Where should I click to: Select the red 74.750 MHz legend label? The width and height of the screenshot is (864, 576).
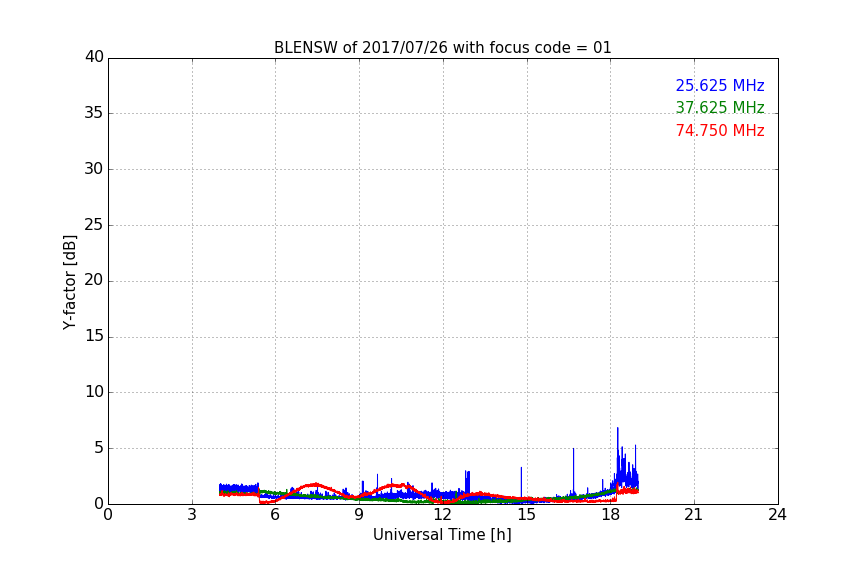tap(720, 131)
